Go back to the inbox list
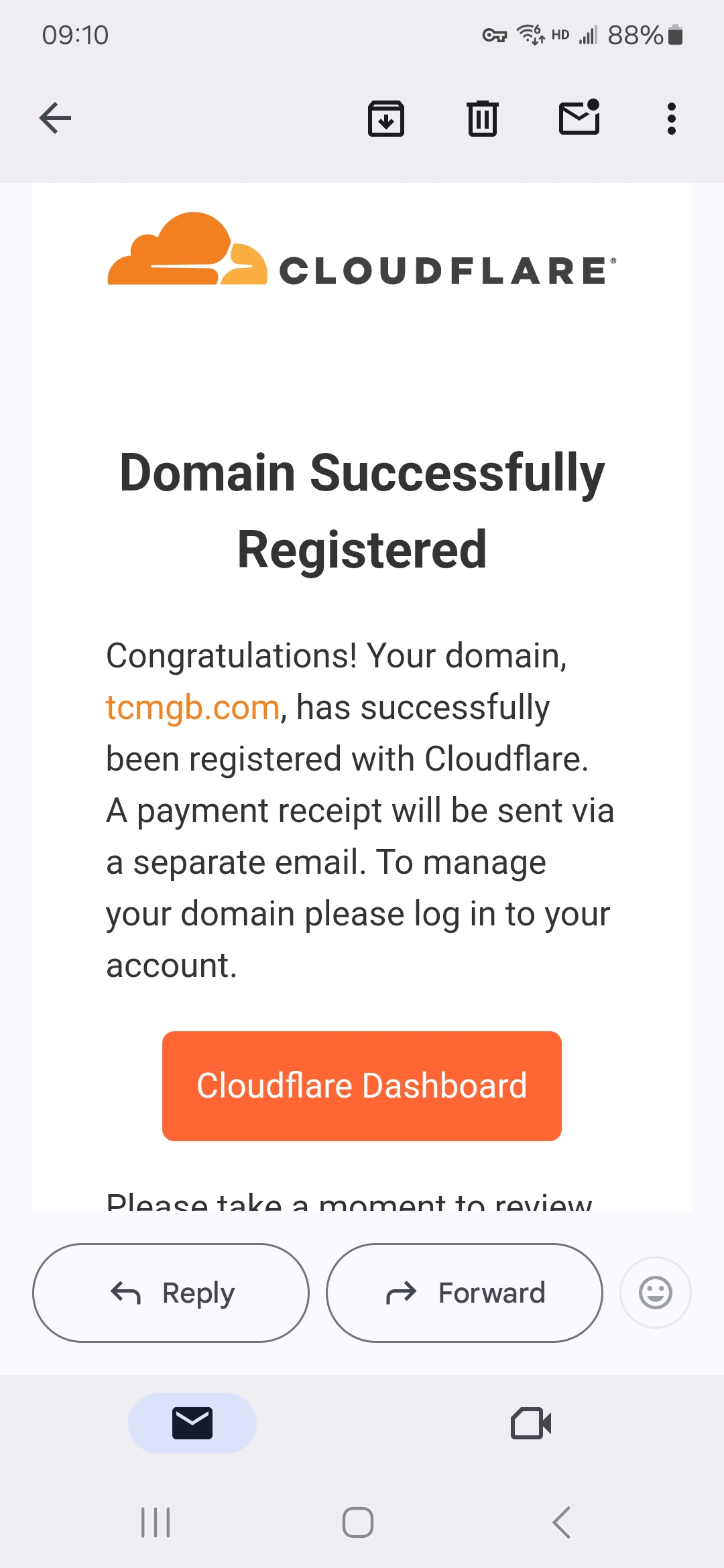 56,119
